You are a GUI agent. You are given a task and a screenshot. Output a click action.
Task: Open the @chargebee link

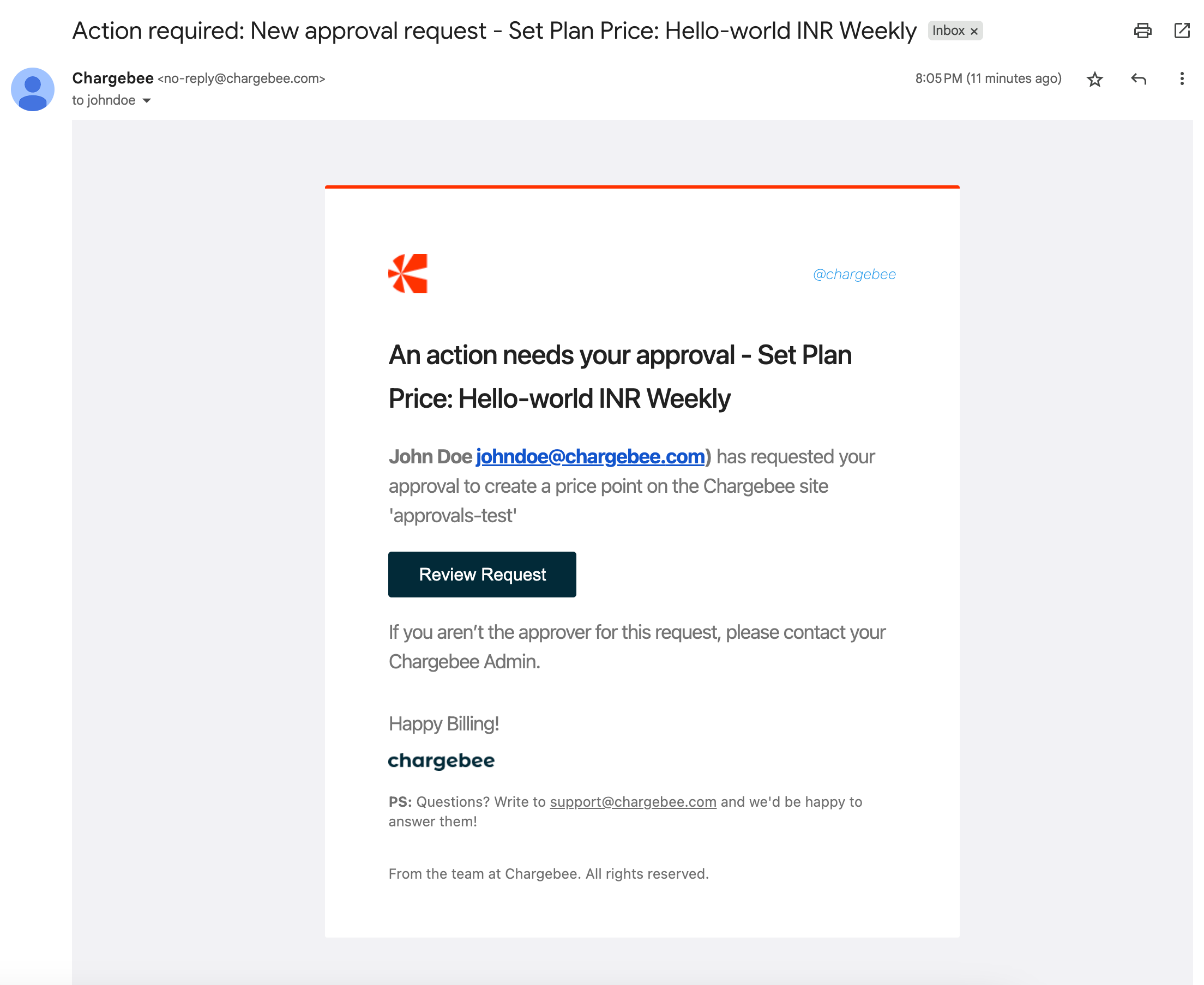(854, 274)
